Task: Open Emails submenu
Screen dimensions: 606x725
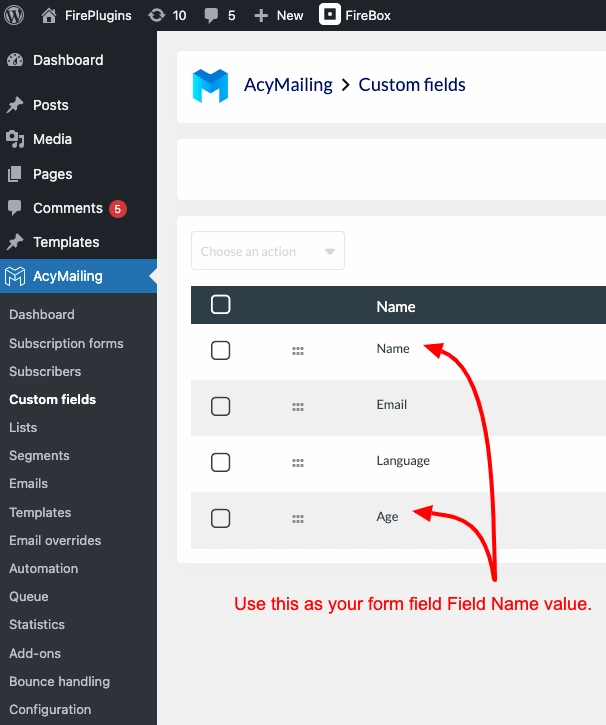Action: (29, 484)
